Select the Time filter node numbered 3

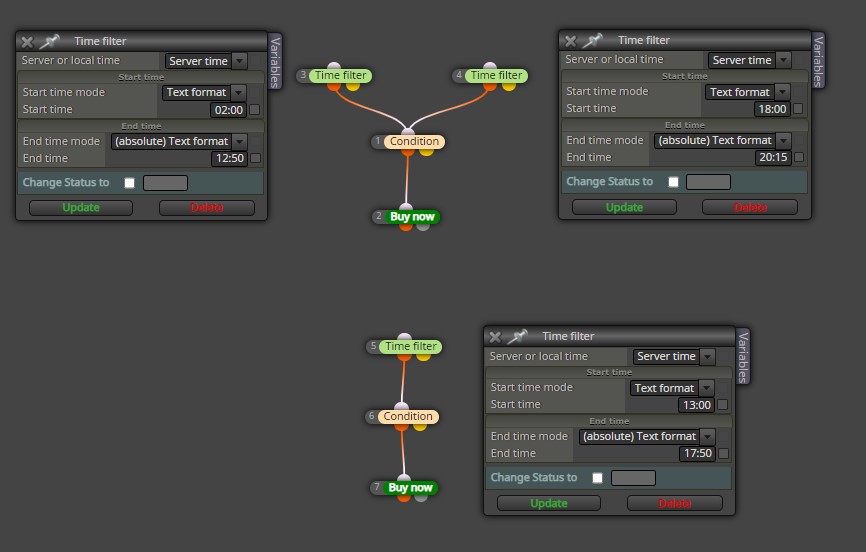(340, 76)
